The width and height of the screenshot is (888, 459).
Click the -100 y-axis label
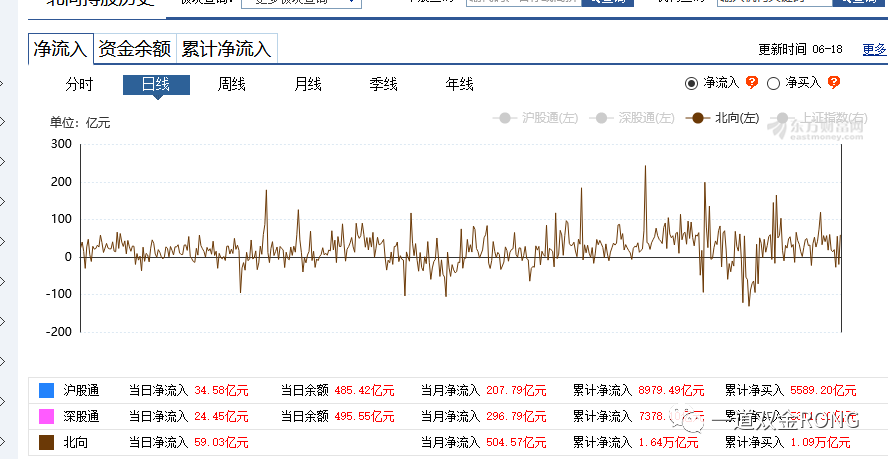point(59,294)
